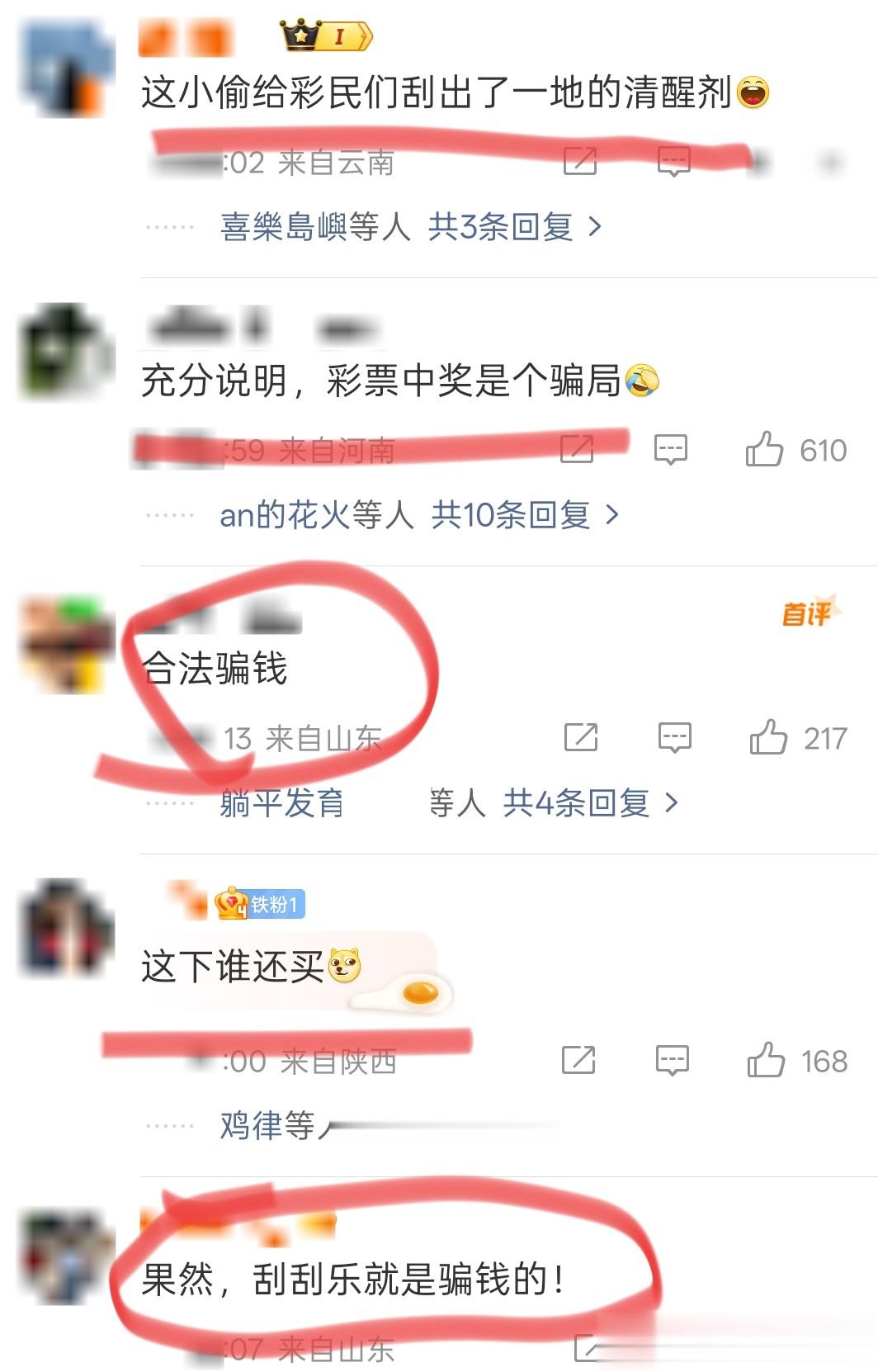878x1372 pixels.
Task: Share the 这下谁还买 comment
Action: click(x=578, y=1060)
